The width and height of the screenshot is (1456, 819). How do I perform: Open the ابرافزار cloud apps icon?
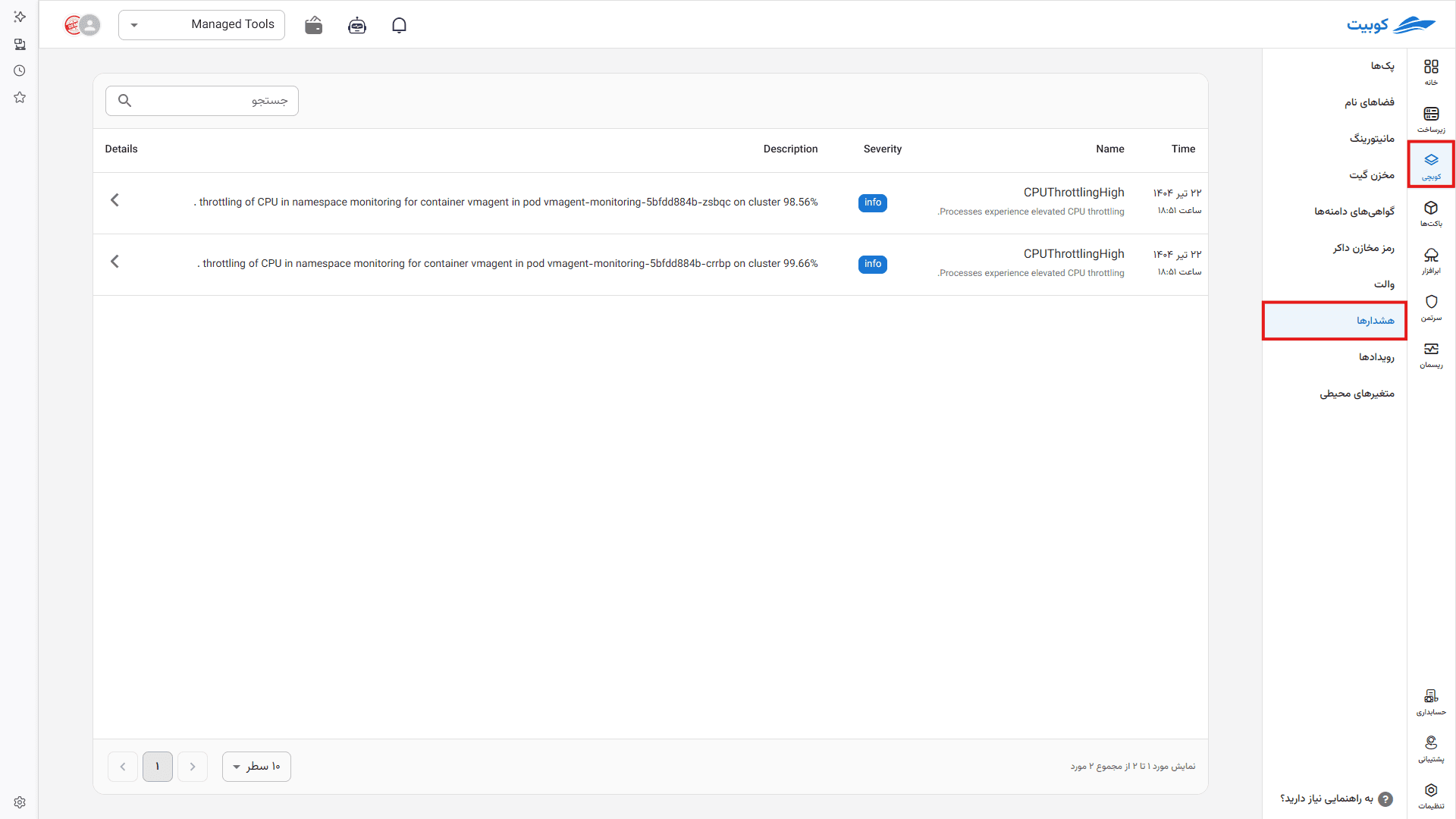pyautogui.click(x=1431, y=260)
